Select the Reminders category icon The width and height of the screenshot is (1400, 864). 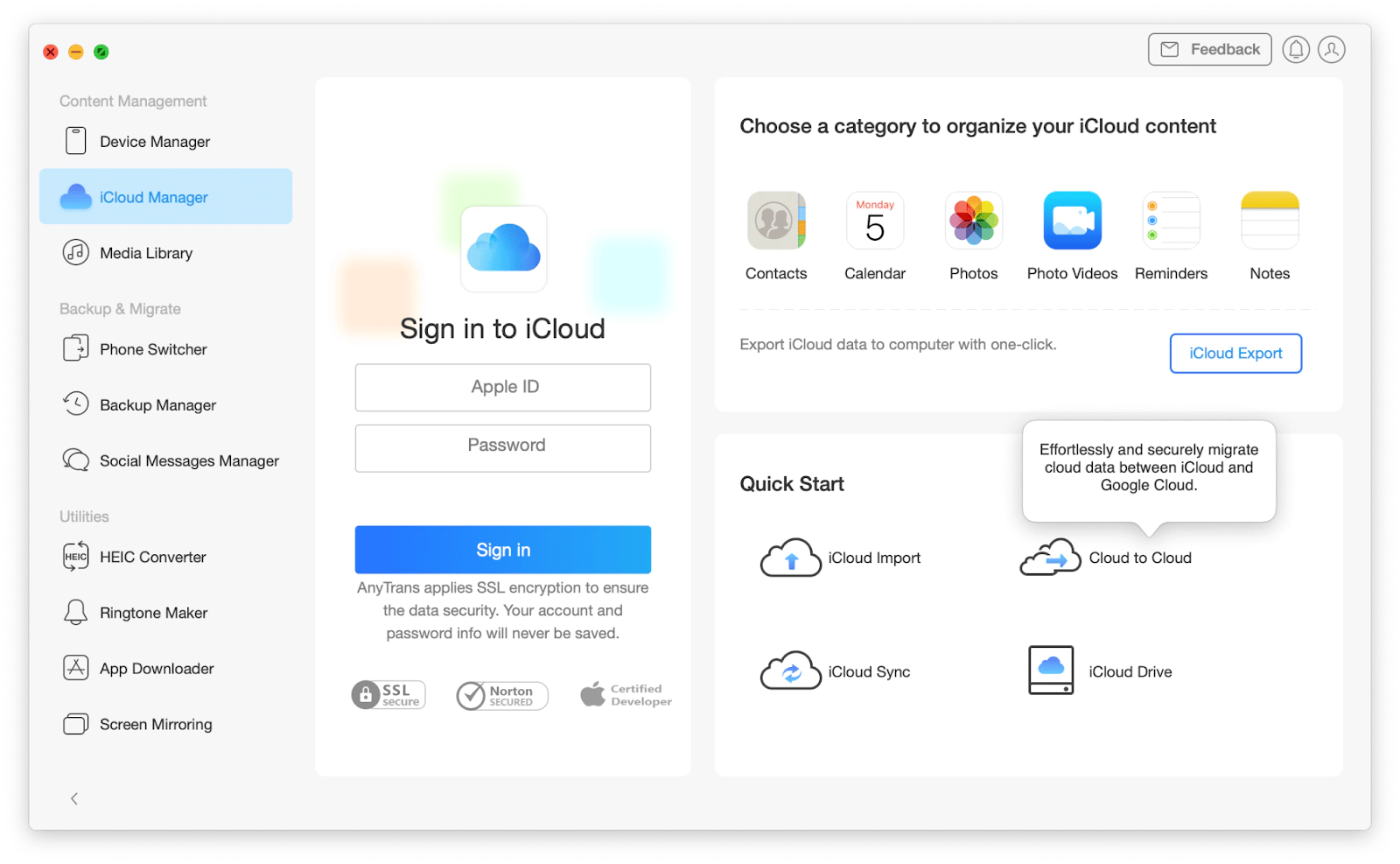tap(1172, 221)
